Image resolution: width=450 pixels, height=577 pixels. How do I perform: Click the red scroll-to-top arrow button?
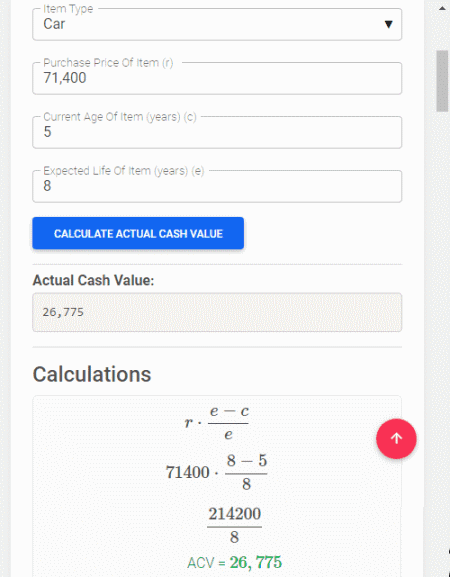[396, 439]
